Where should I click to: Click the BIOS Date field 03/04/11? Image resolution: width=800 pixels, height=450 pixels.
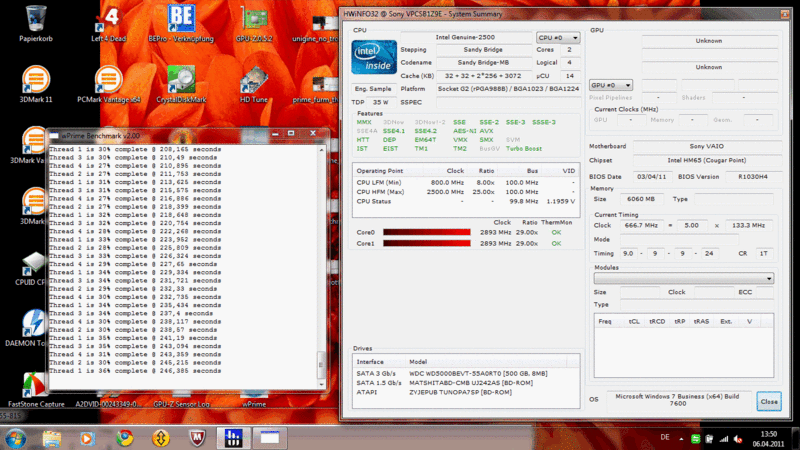pyautogui.click(x=652, y=177)
